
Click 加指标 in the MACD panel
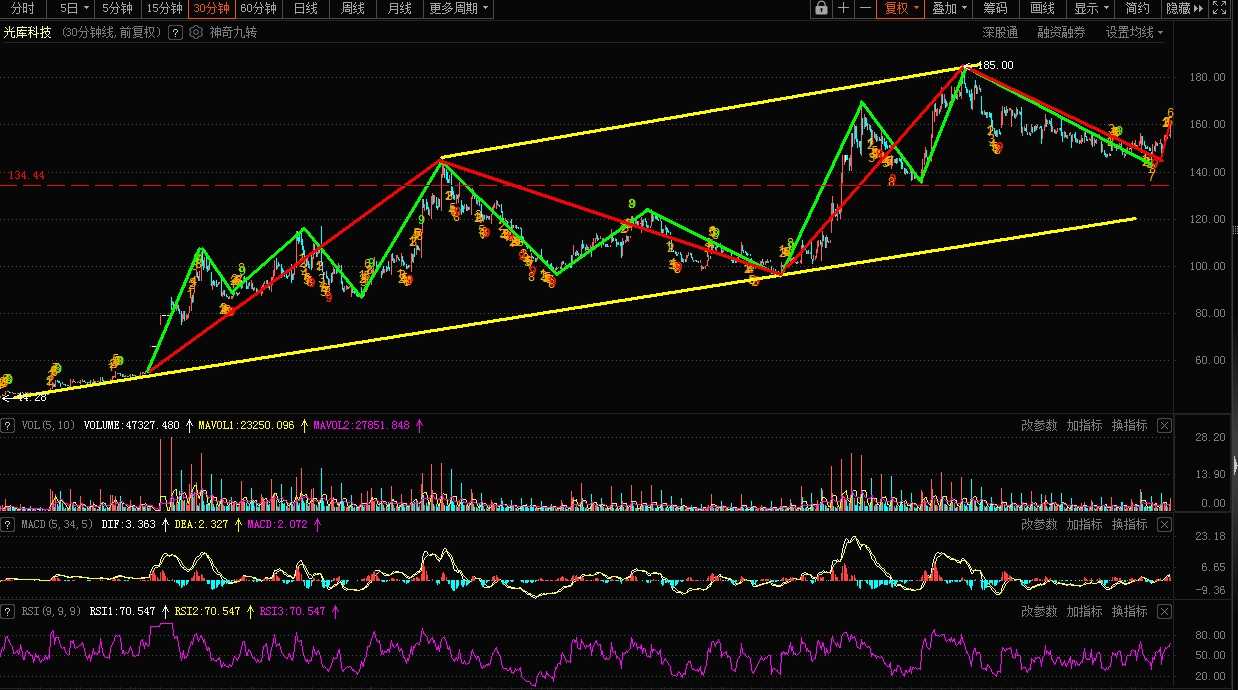point(1084,524)
